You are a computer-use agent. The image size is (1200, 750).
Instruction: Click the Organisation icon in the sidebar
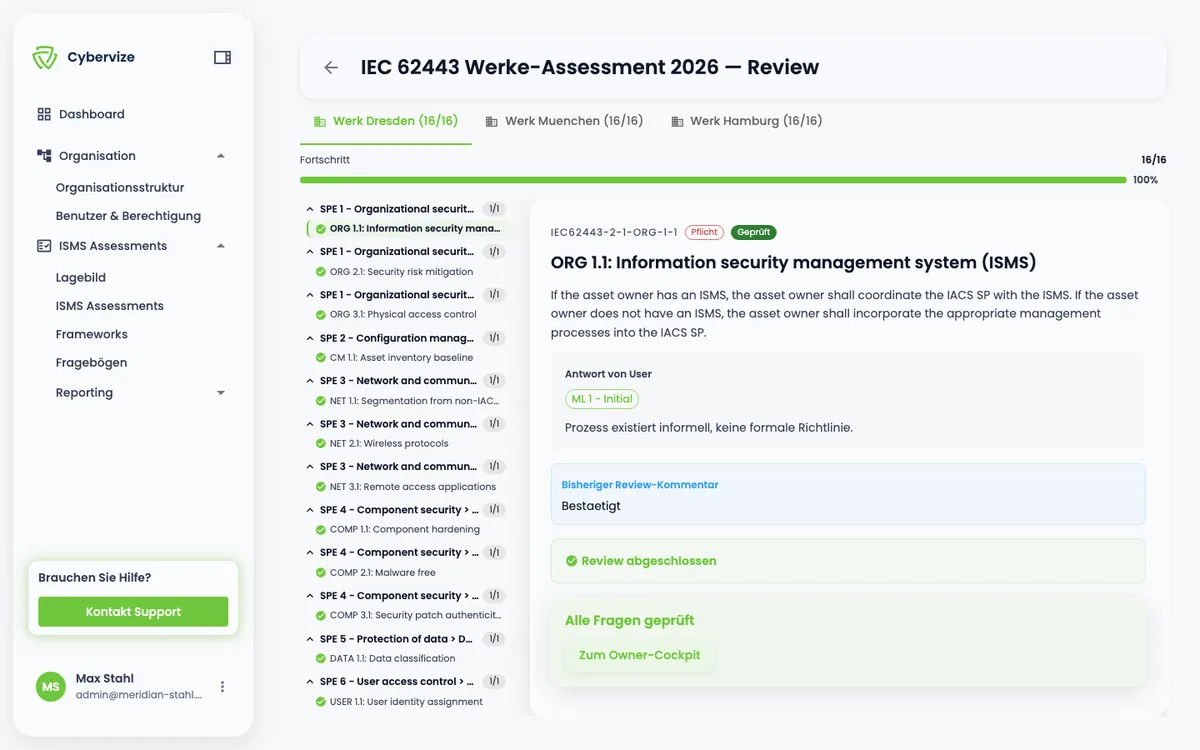(x=43, y=155)
